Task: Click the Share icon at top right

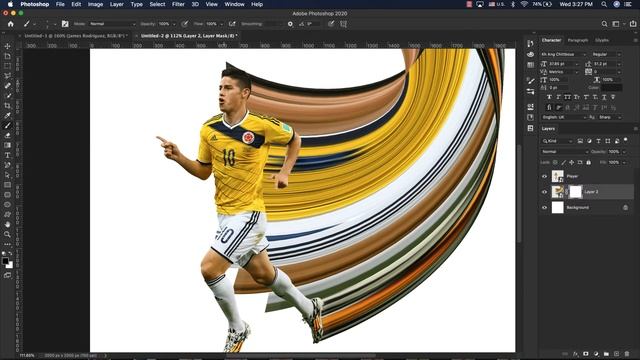Action: (x=633, y=24)
